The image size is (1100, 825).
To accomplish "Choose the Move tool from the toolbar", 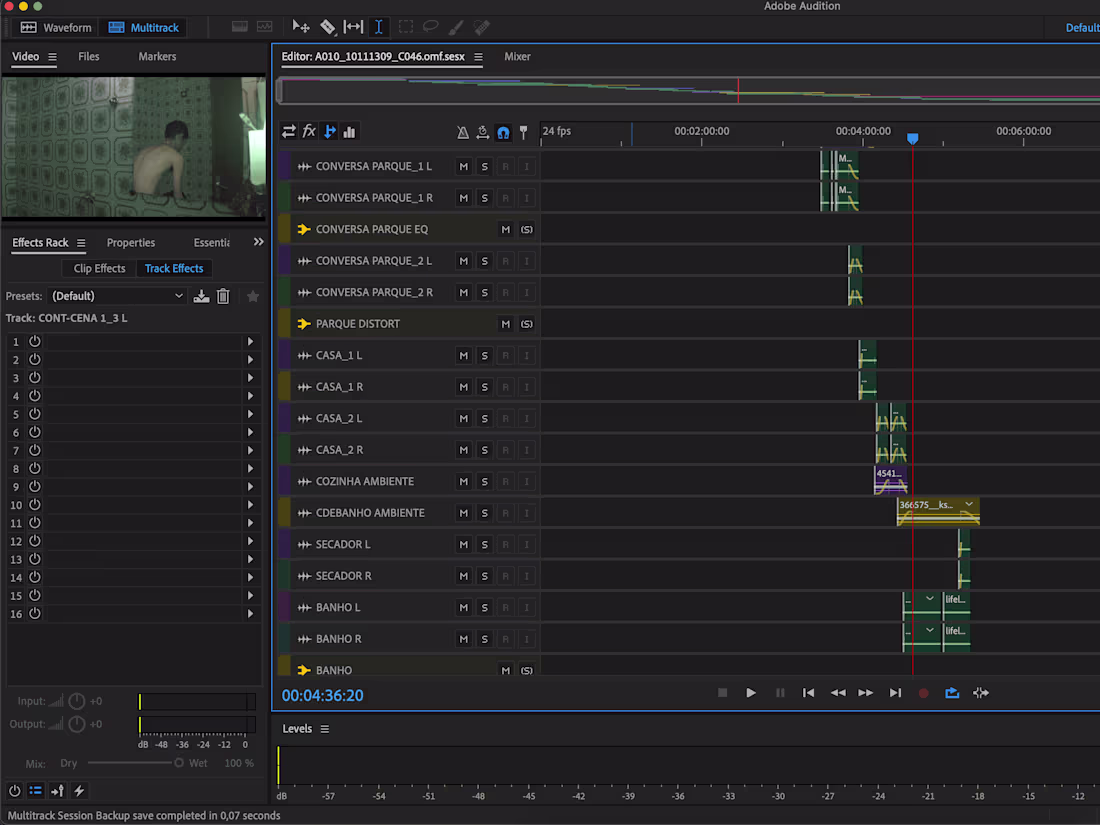I will point(301,27).
